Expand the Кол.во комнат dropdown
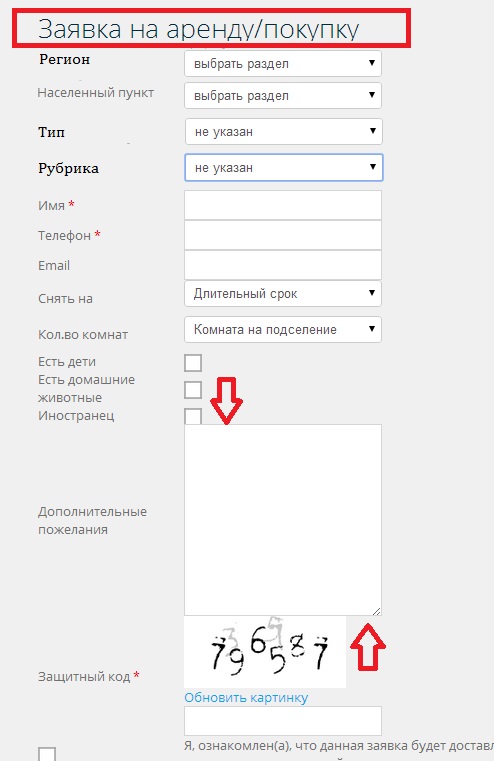 pyautogui.click(x=283, y=330)
